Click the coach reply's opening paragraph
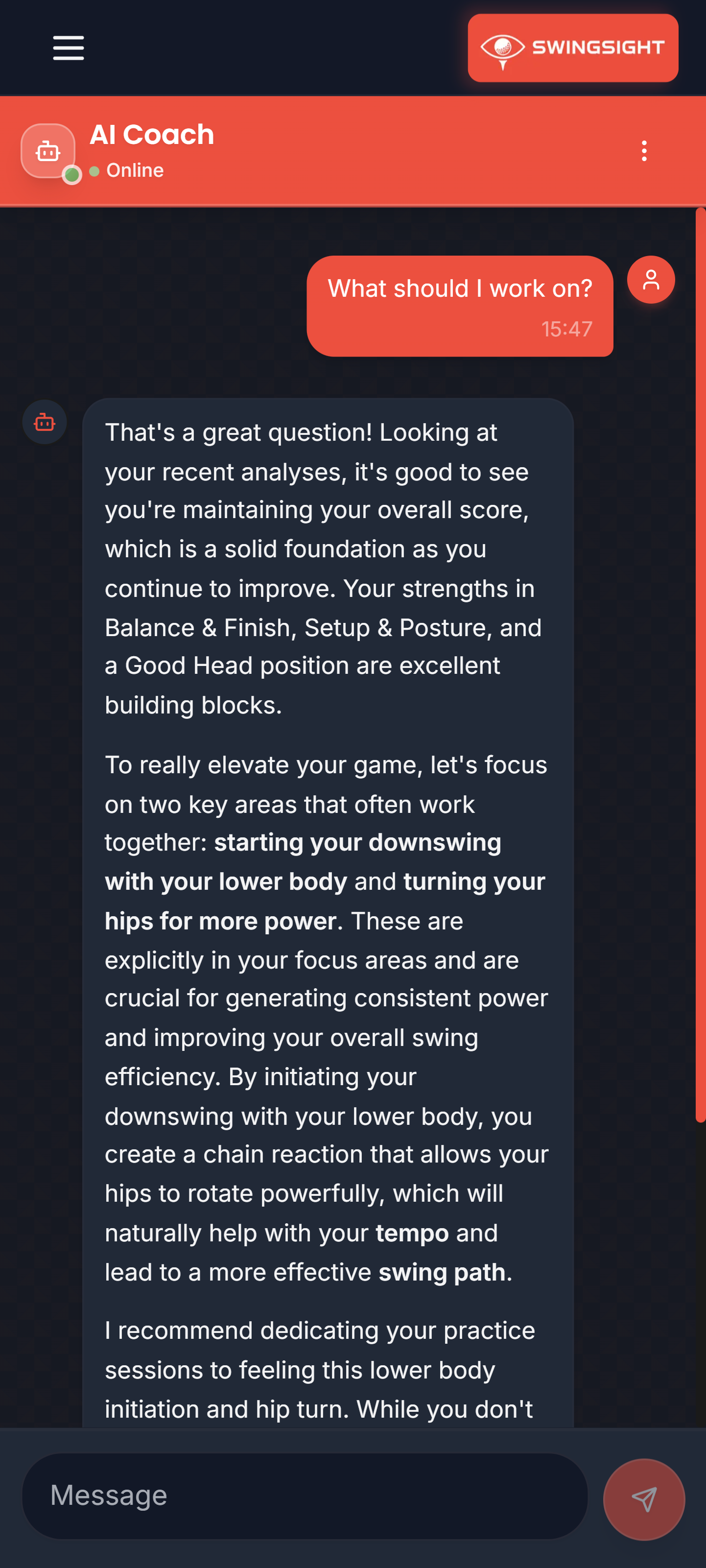Screen dimensions: 706x1568 tap(323, 569)
